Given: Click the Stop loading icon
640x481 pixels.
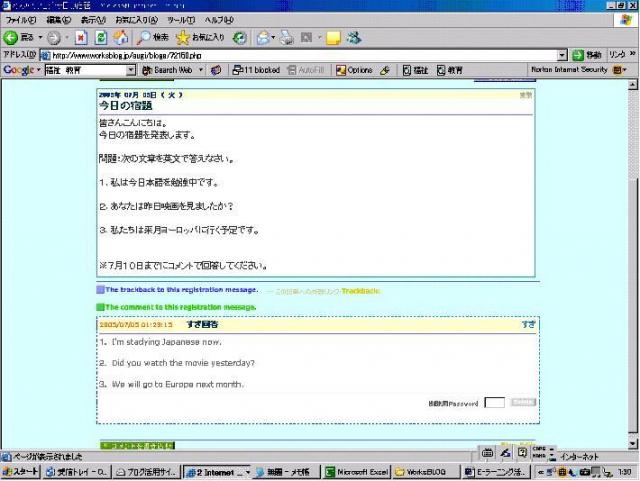Looking at the screenshot, I should (82, 37).
